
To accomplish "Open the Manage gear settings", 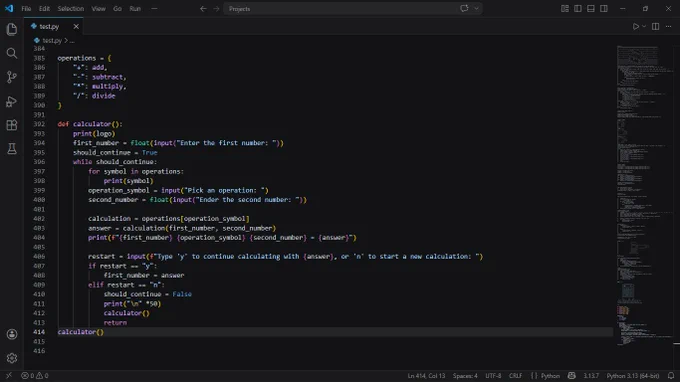I will [12, 358].
